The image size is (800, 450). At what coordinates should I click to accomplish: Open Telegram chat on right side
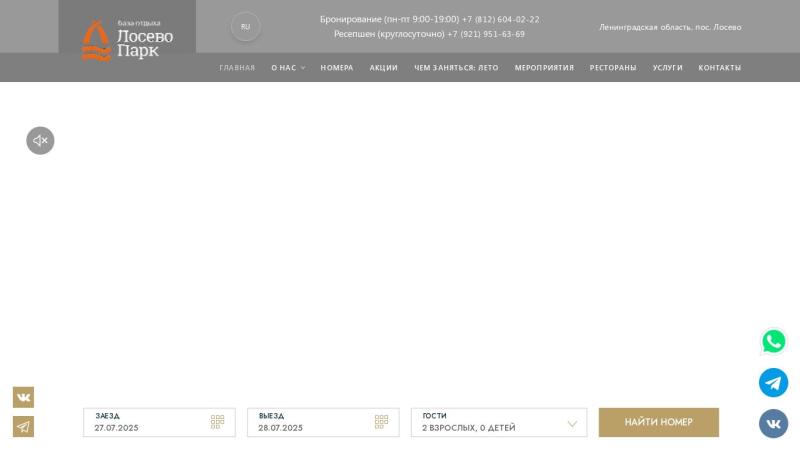click(x=773, y=383)
